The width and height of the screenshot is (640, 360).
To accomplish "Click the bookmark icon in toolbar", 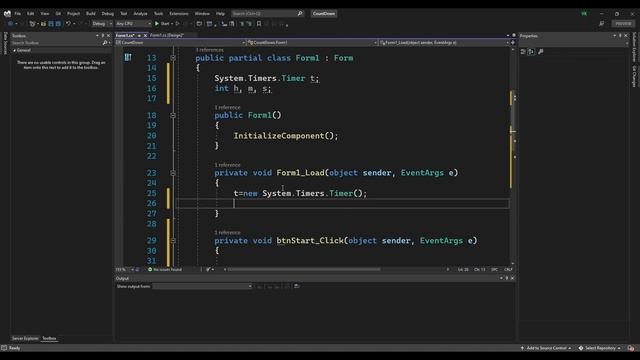I will 259,24.
